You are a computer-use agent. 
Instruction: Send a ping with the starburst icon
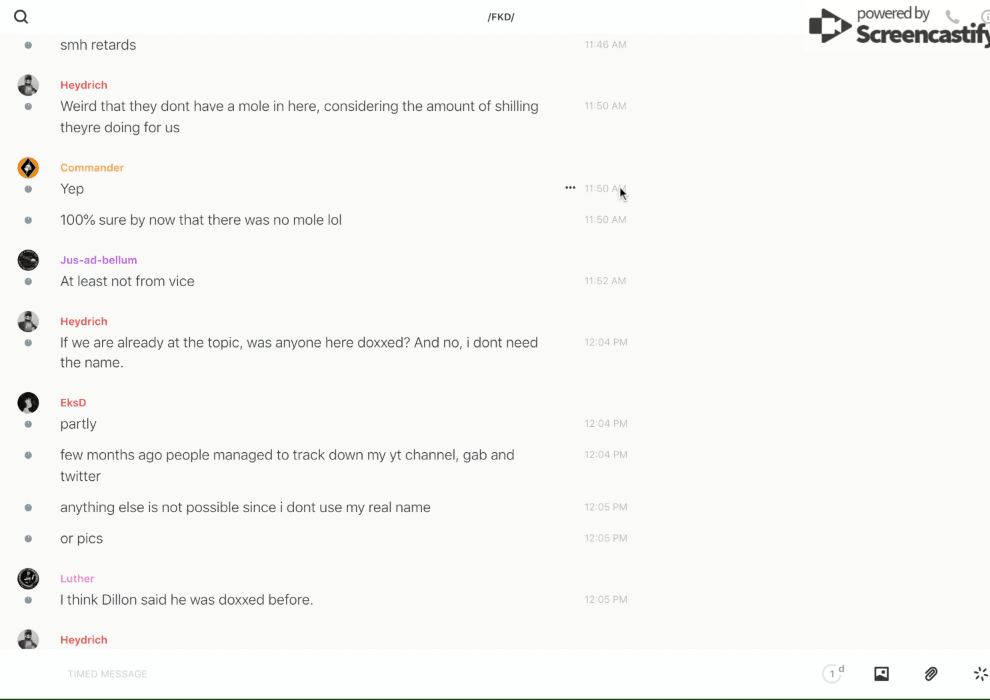coord(980,674)
